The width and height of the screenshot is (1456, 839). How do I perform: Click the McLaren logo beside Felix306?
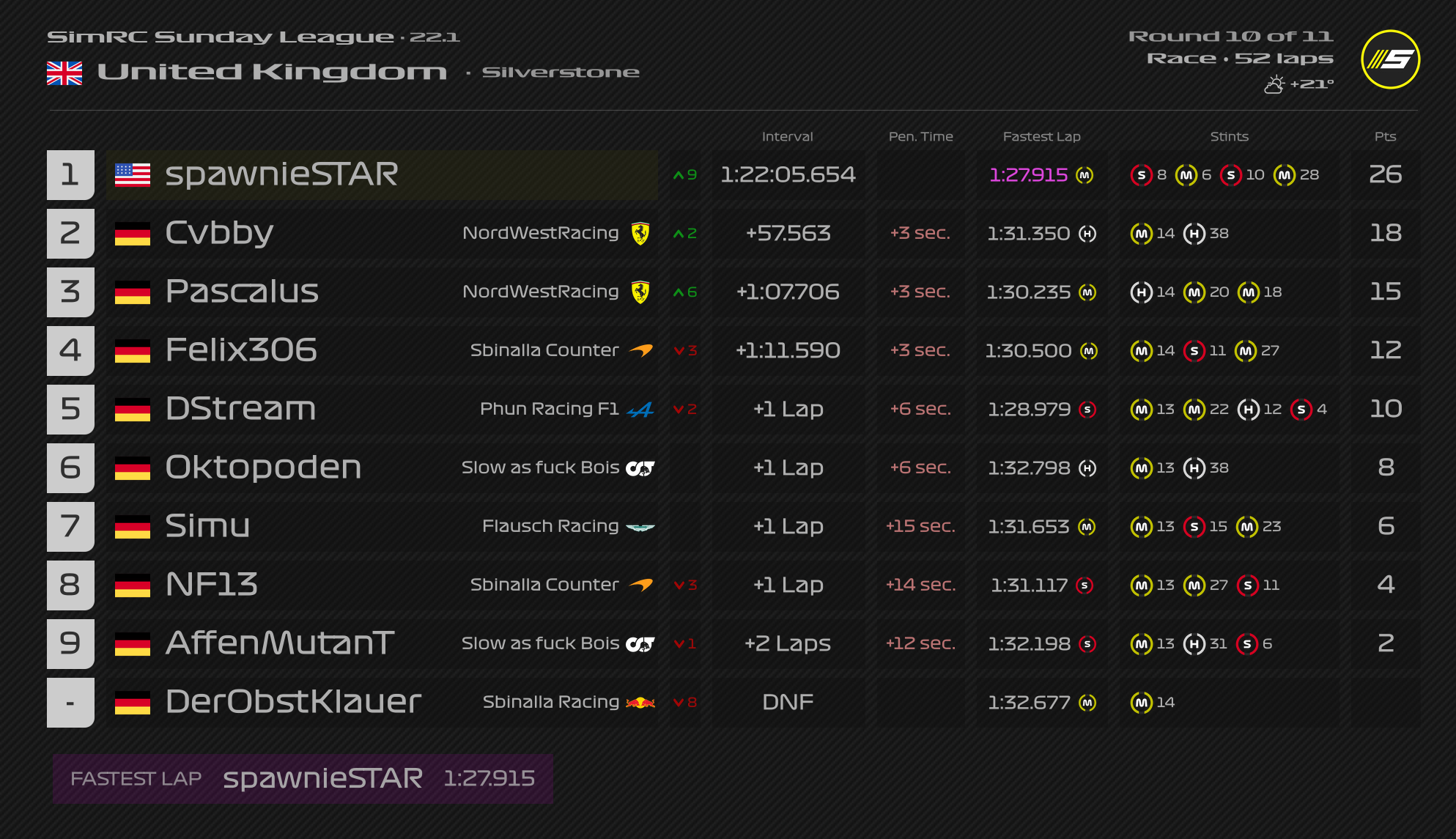(x=641, y=350)
